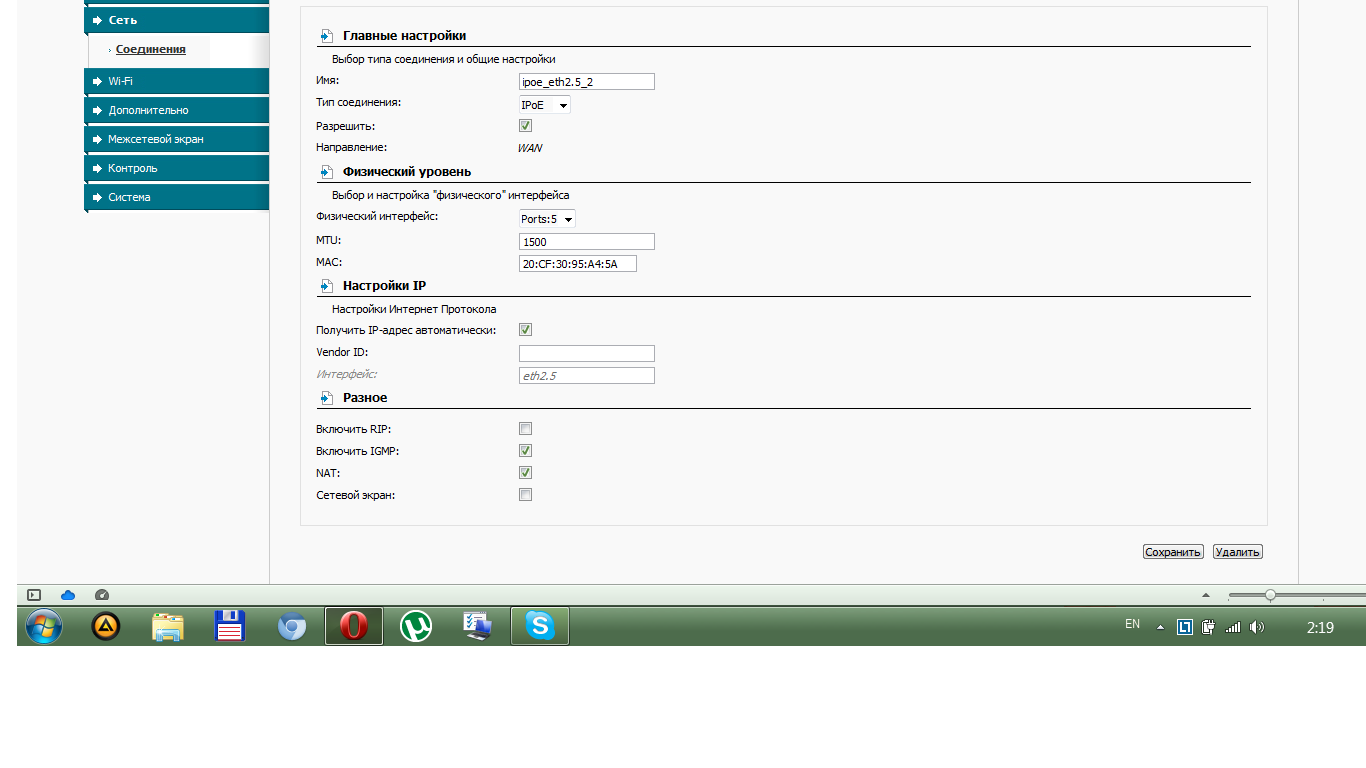Click the WAN direction value
The height and width of the screenshot is (768, 1366).
click(x=530, y=148)
